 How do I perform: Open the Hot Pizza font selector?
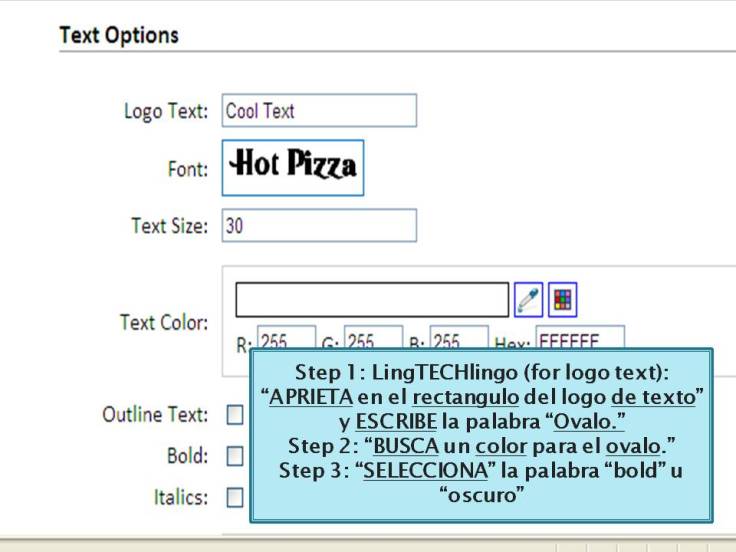coord(292,167)
